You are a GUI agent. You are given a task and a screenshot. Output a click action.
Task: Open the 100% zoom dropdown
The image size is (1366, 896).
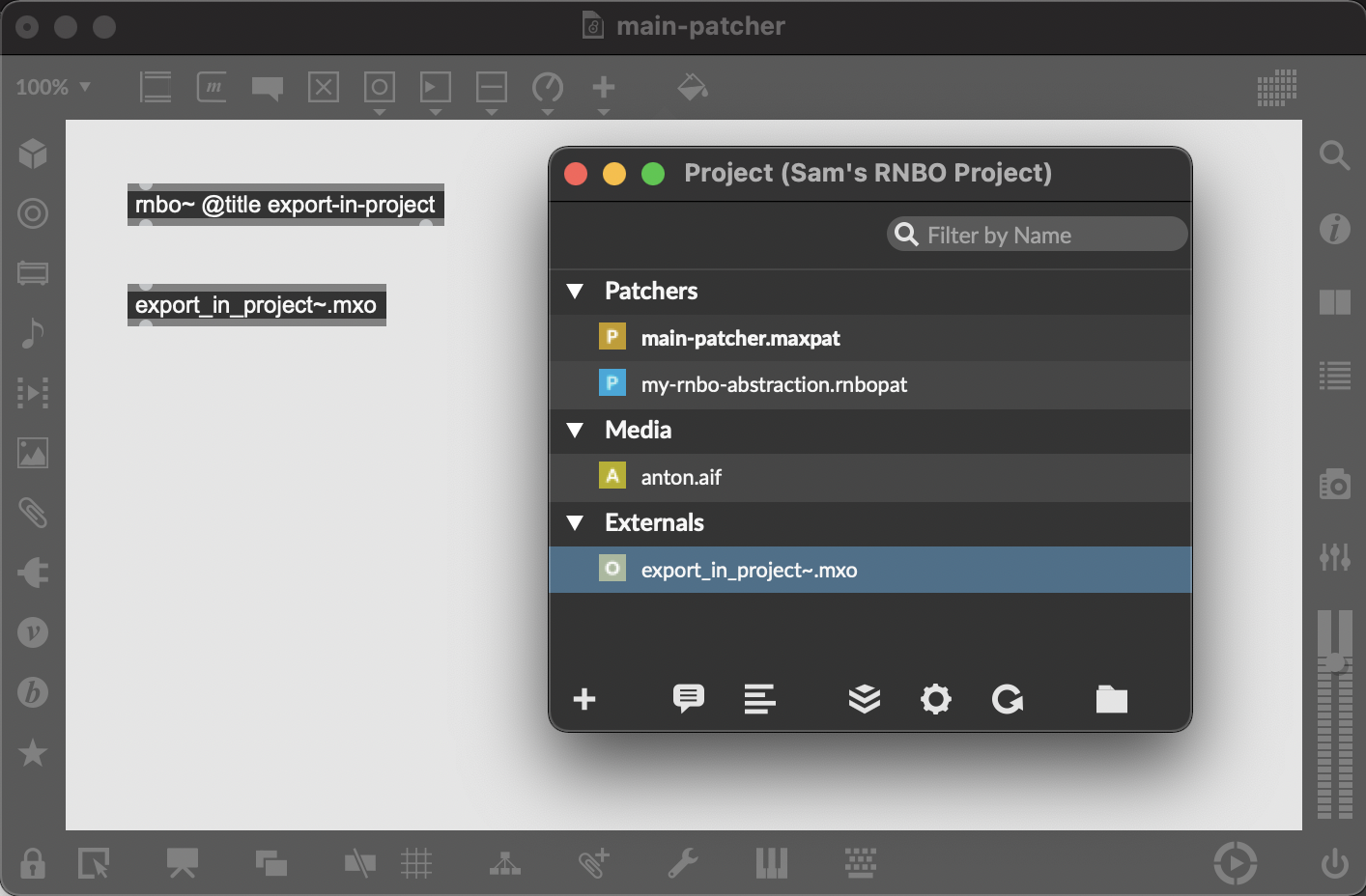pos(53,87)
